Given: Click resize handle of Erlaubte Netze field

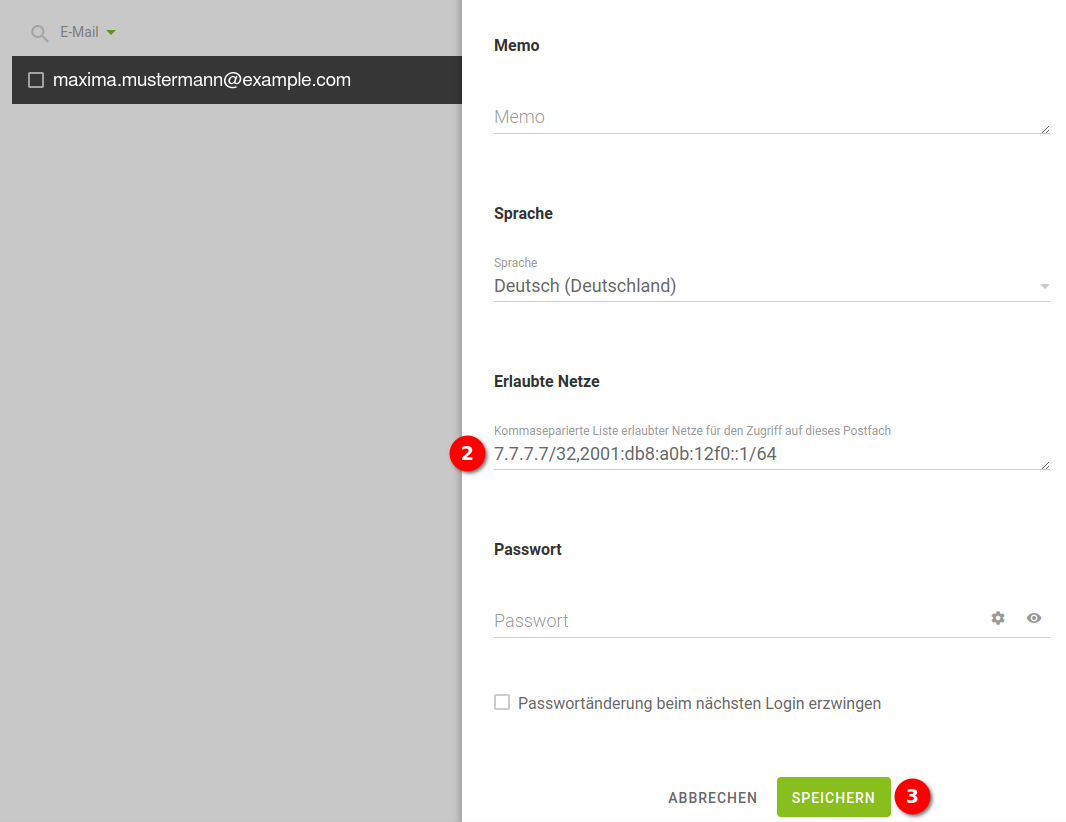Looking at the screenshot, I should pyautogui.click(x=1045, y=465).
